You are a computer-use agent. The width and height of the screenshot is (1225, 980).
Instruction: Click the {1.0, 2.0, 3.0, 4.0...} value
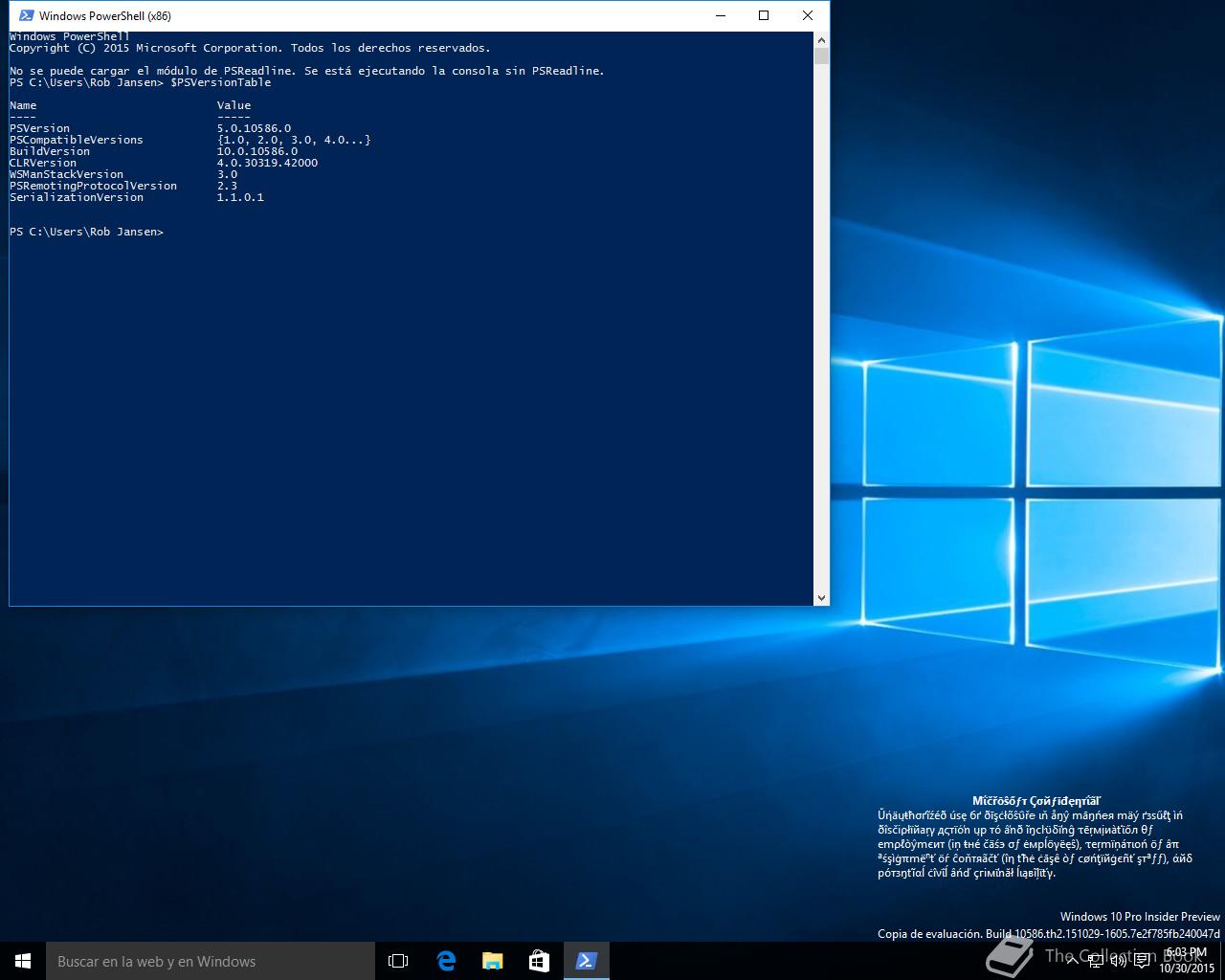294,140
